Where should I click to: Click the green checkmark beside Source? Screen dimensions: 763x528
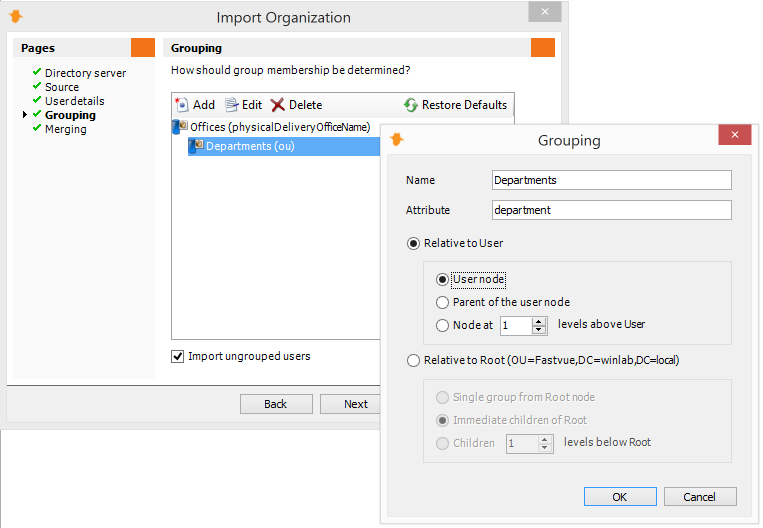coord(37,86)
